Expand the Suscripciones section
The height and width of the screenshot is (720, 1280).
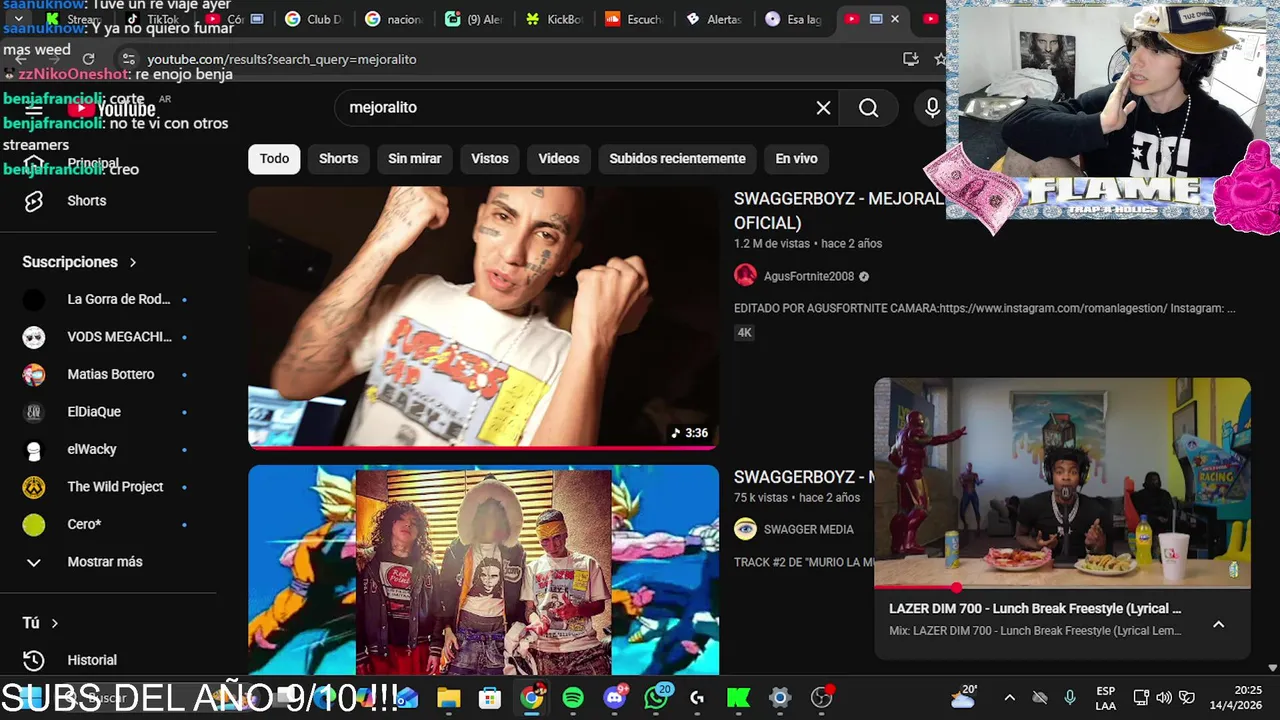click(80, 262)
